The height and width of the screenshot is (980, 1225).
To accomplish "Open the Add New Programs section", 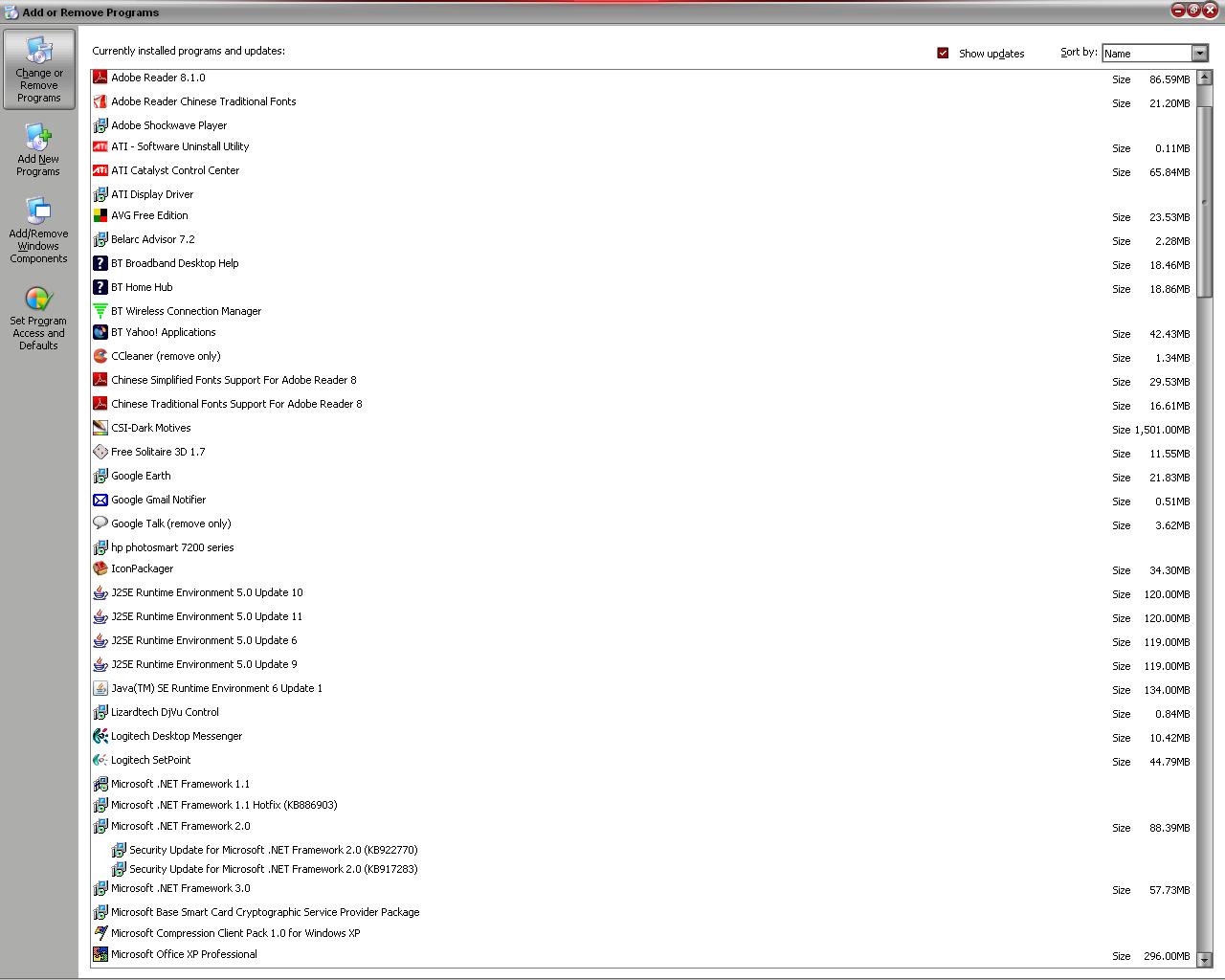I will click(x=38, y=150).
